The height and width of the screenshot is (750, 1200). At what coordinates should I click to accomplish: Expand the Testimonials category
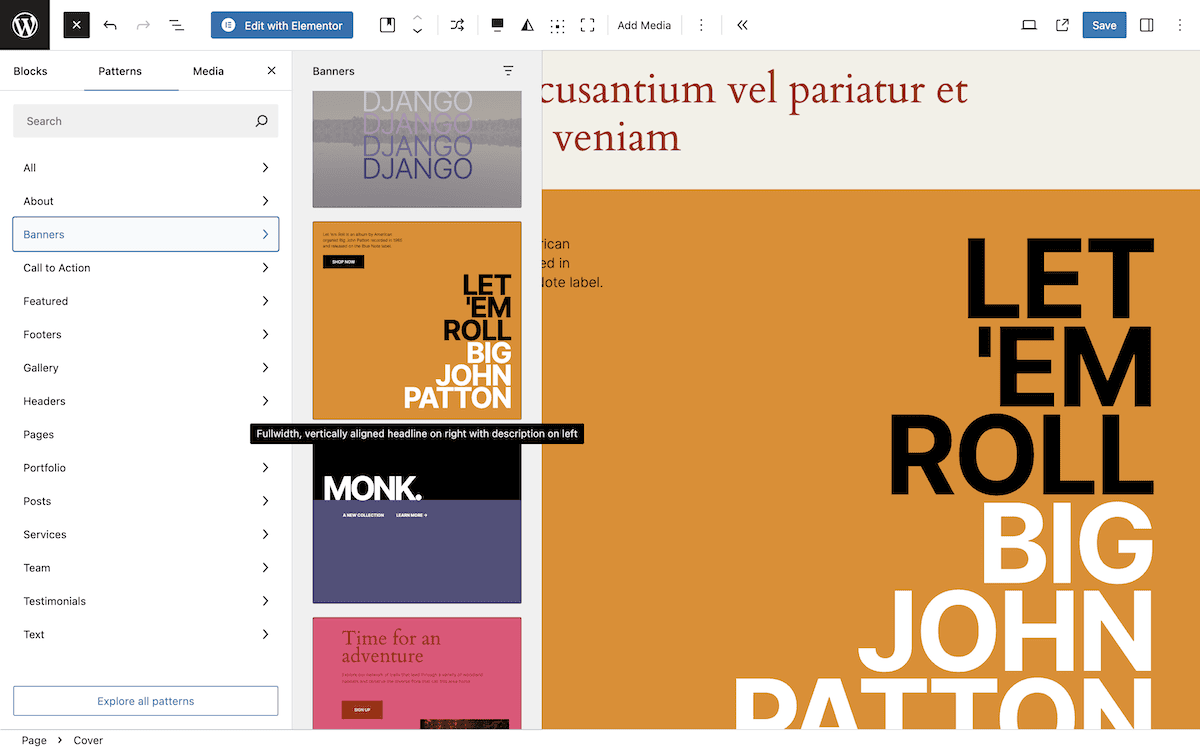point(145,601)
